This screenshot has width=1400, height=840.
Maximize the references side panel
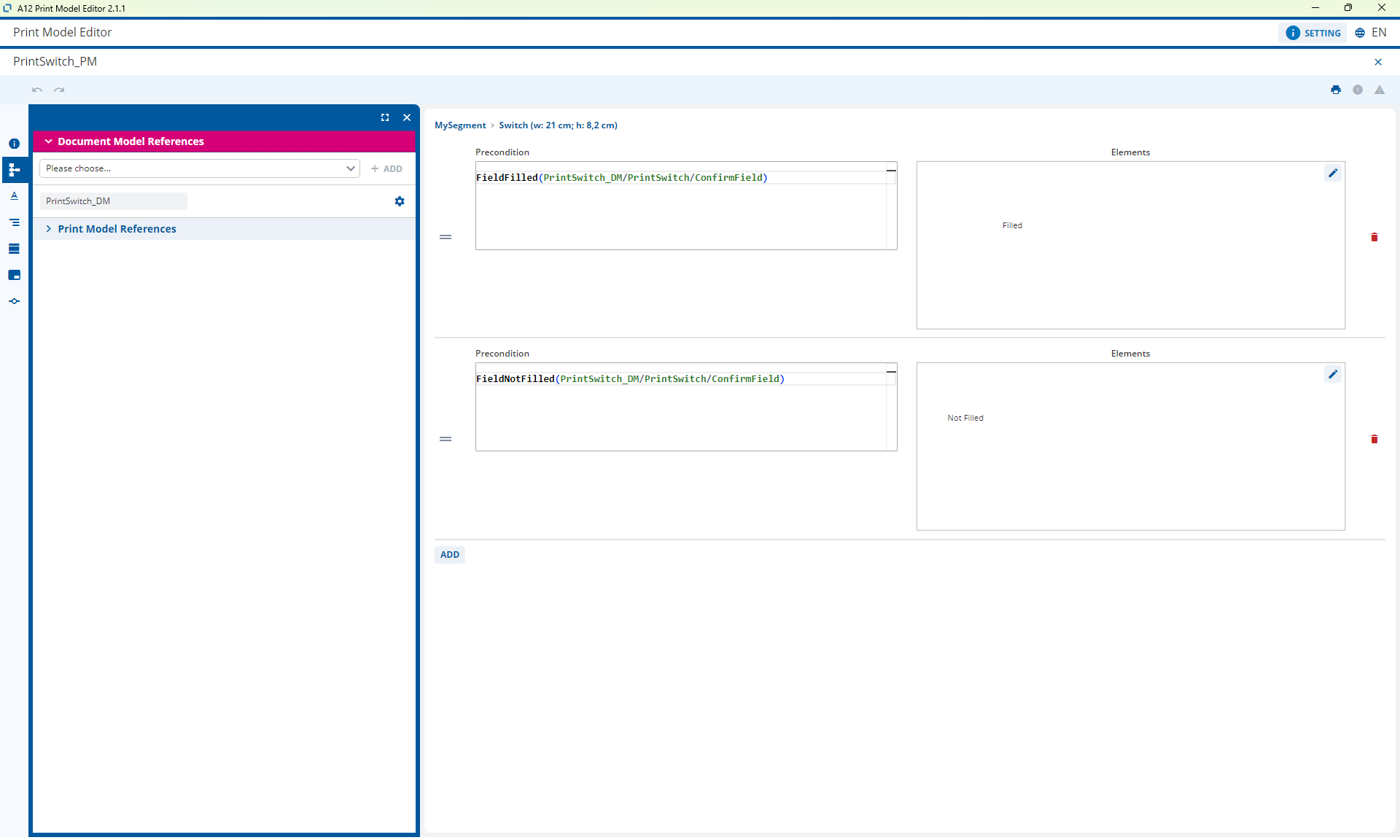pos(385,117)
